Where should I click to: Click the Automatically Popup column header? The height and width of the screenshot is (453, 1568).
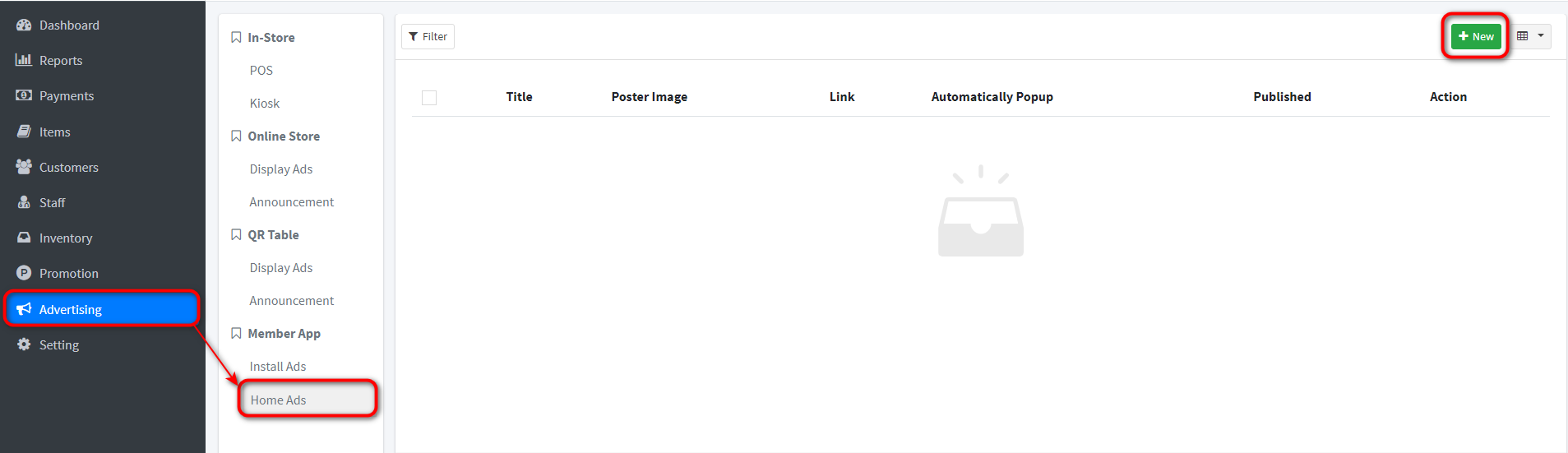992,97
